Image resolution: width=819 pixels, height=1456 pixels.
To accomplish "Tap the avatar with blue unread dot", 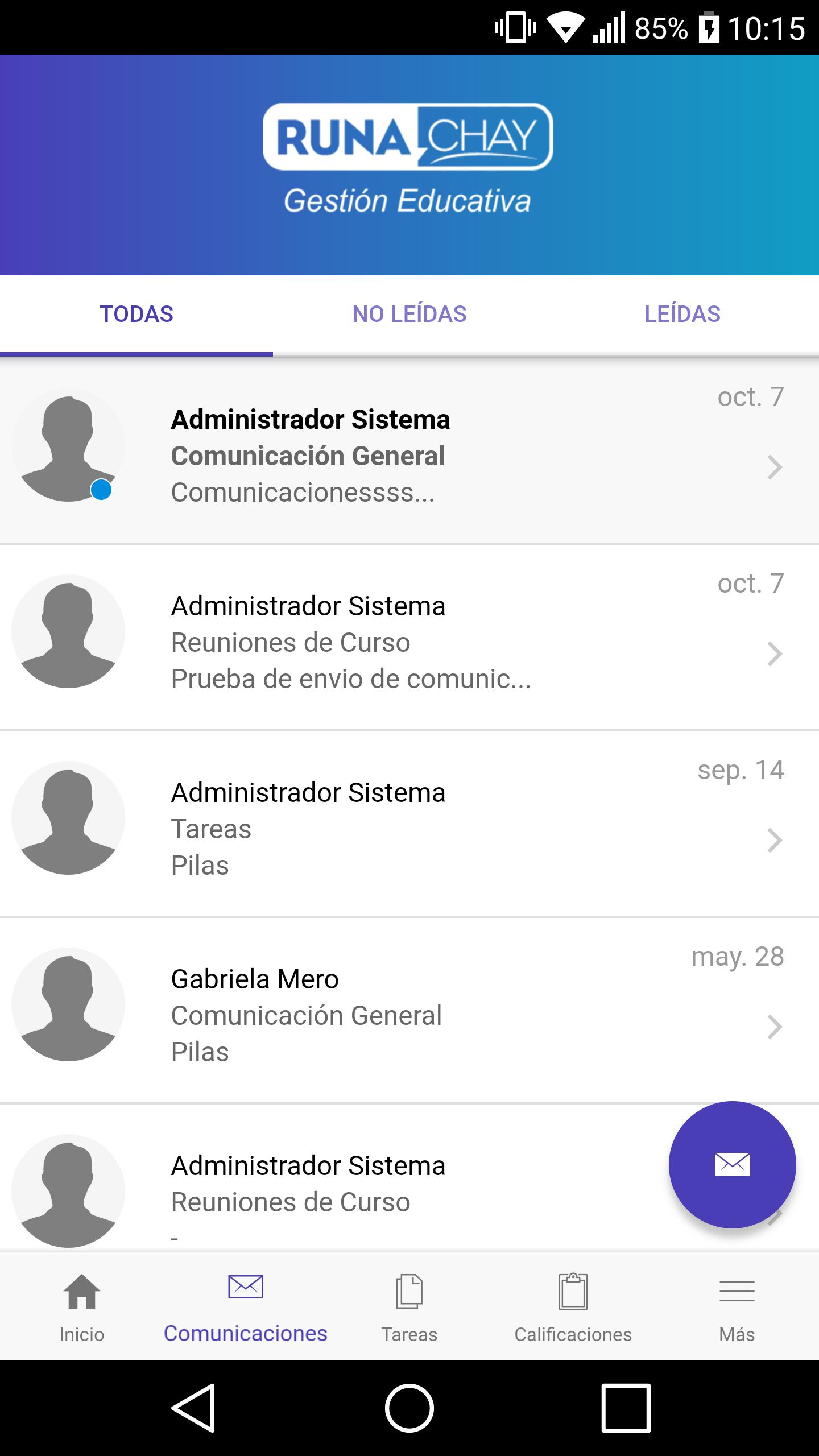I will [x=68, y=445].
